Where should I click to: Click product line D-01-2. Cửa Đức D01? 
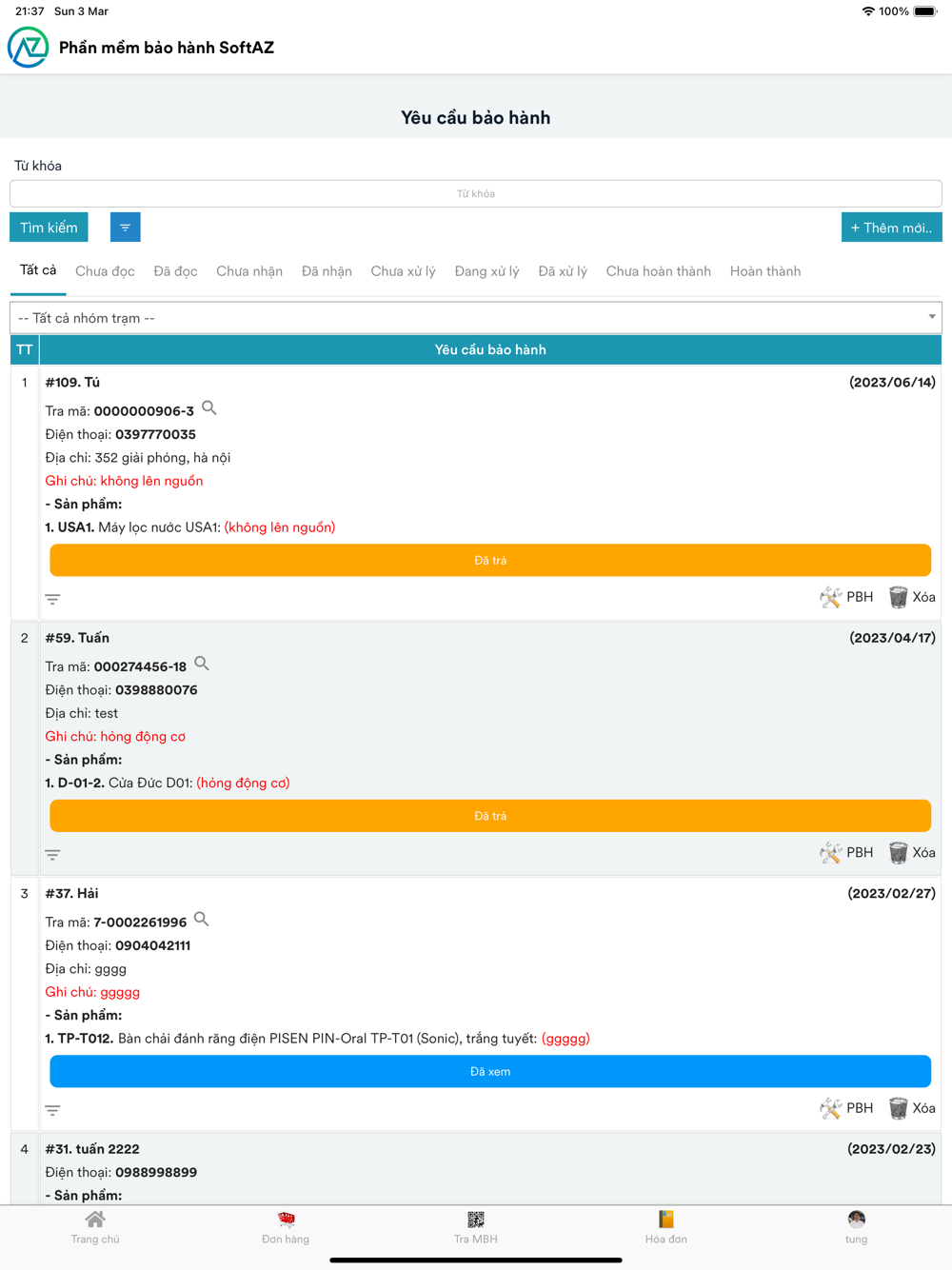click(168, 783)
